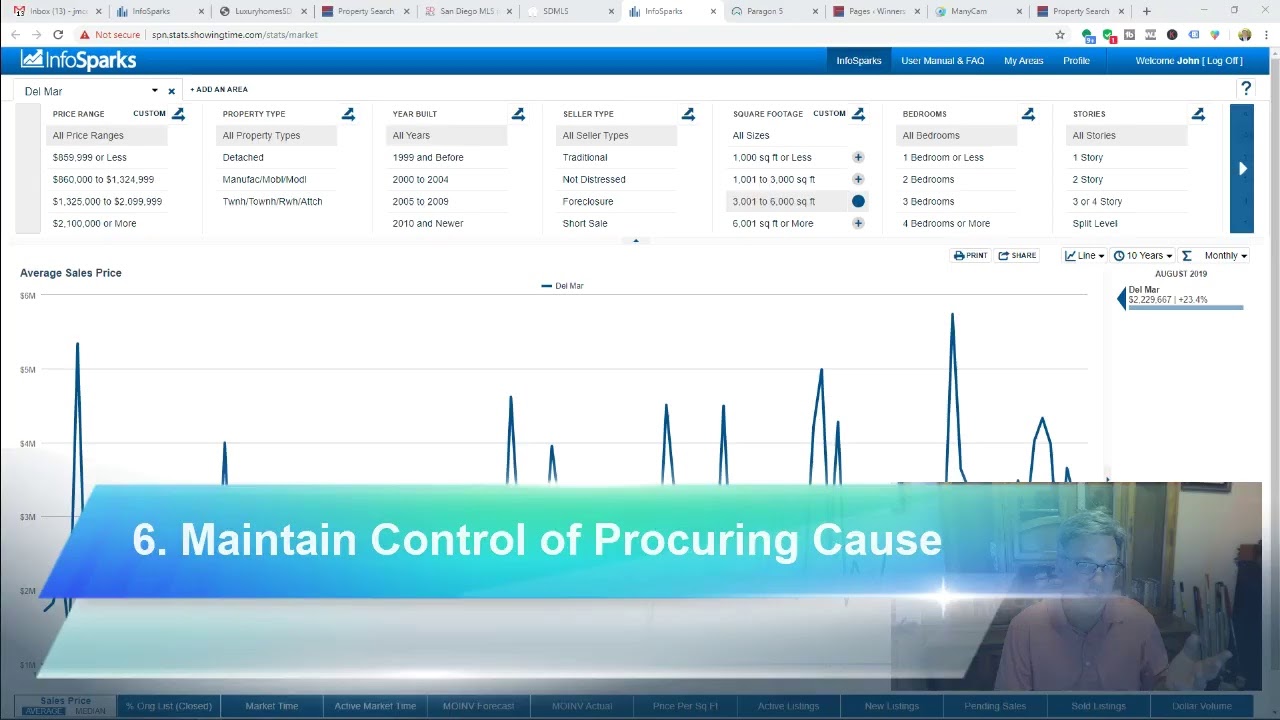Open Profile menu item
Screen dimensions: 1280x720
[1076, 60]
